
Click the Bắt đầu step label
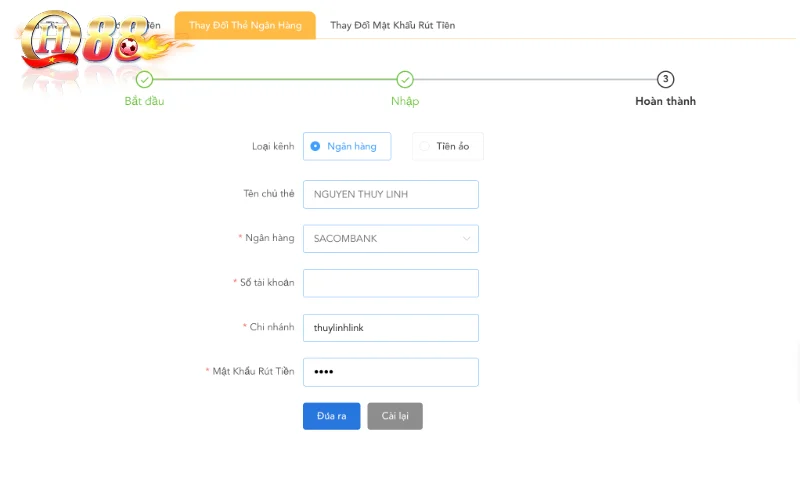coord(144,101)
